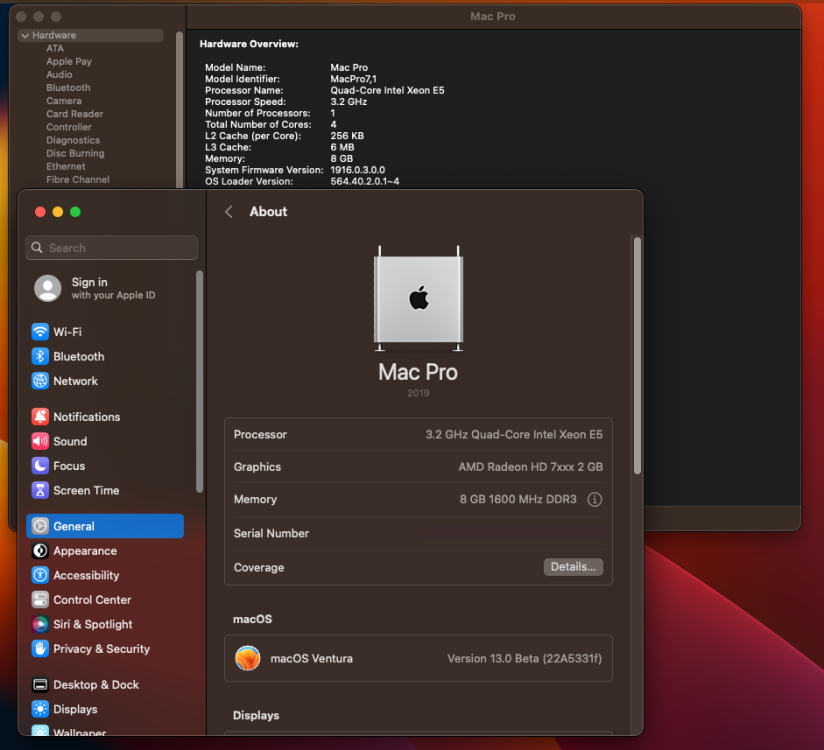Viewport: 824px width, 750px height.
Task: Select the Accessibility icon
Action: click(40, 575)
